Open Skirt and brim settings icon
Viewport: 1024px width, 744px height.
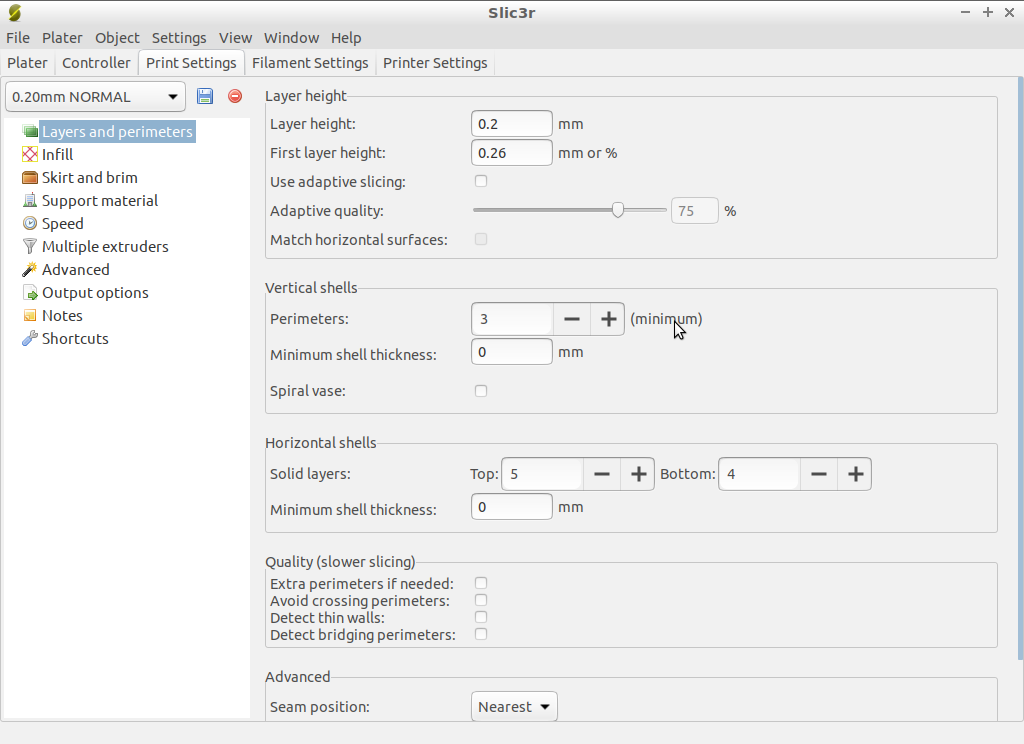(30, 178)
